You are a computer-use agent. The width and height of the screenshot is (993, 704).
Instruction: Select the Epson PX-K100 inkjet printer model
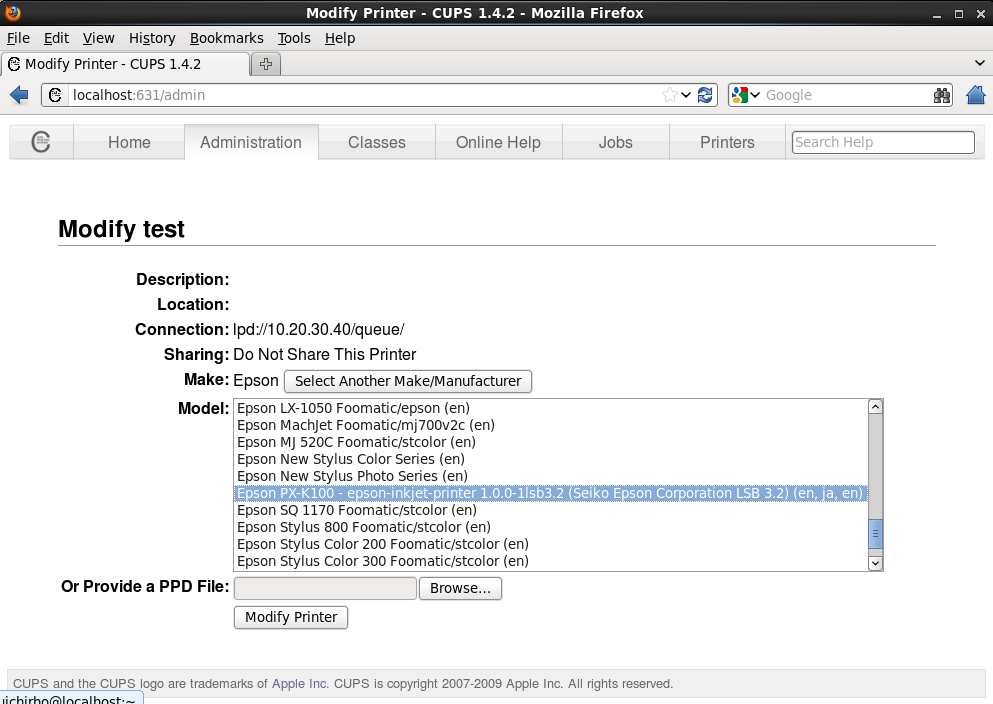(551, 493)
